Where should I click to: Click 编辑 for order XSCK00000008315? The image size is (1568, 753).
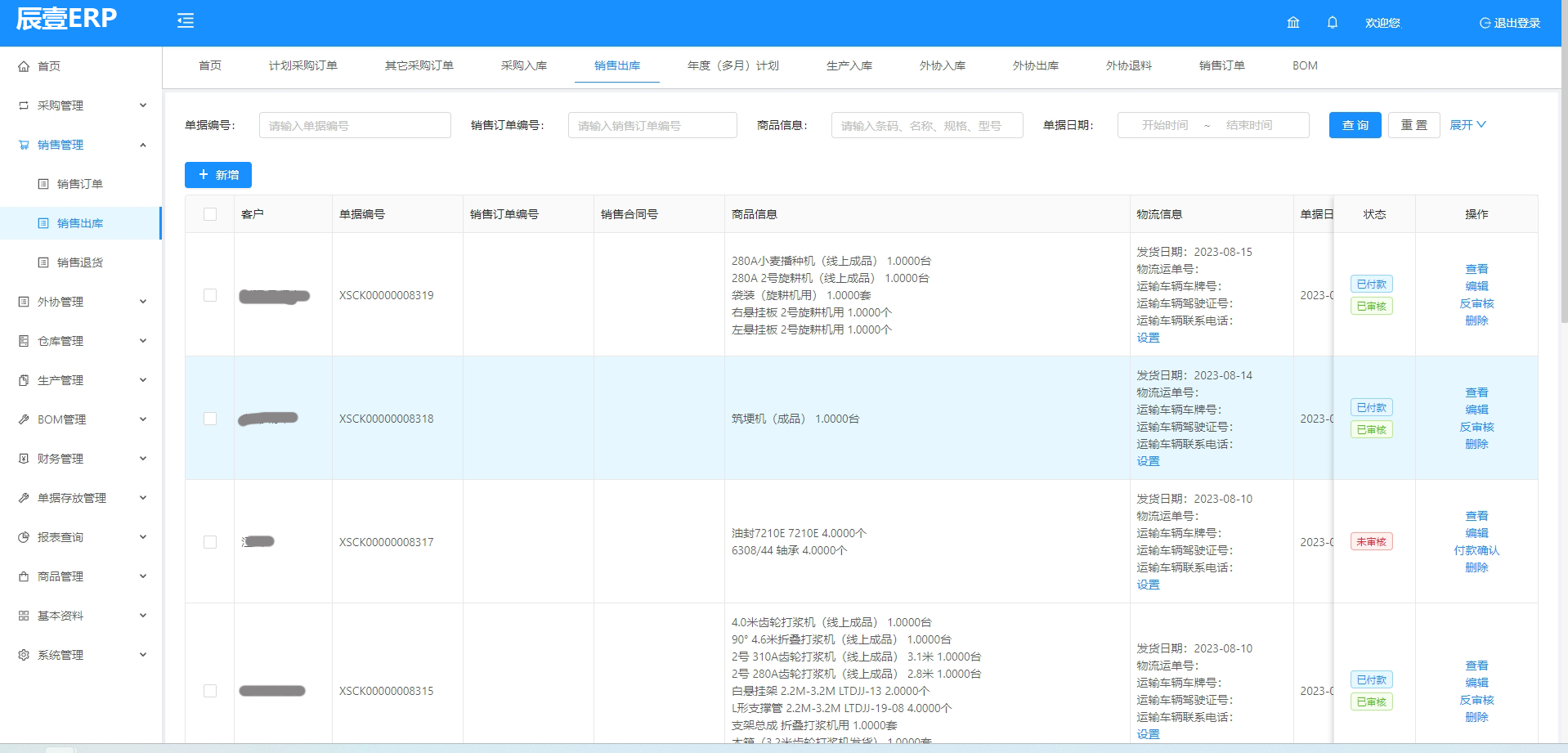(x=1476, y=683)
